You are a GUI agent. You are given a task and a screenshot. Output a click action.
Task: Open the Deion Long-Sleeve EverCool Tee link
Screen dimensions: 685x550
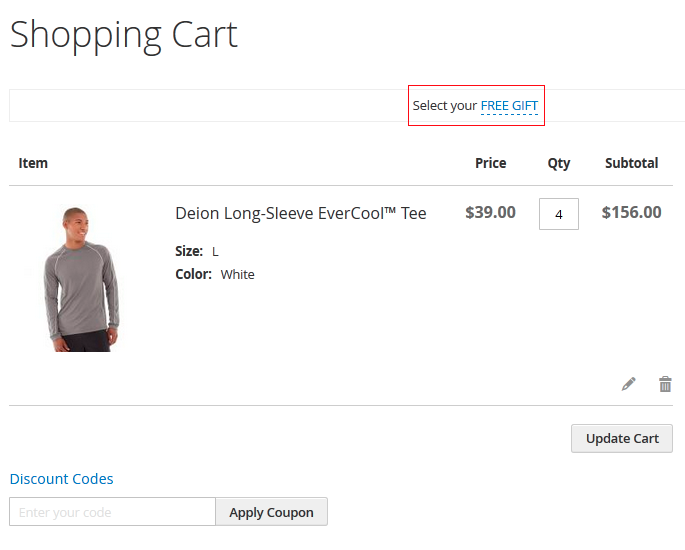coord(300,213)
